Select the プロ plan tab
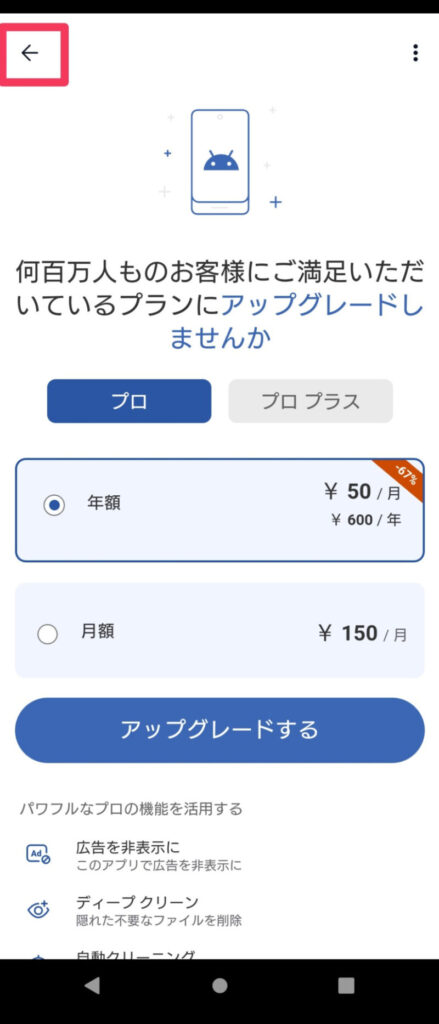 point(129,401)
